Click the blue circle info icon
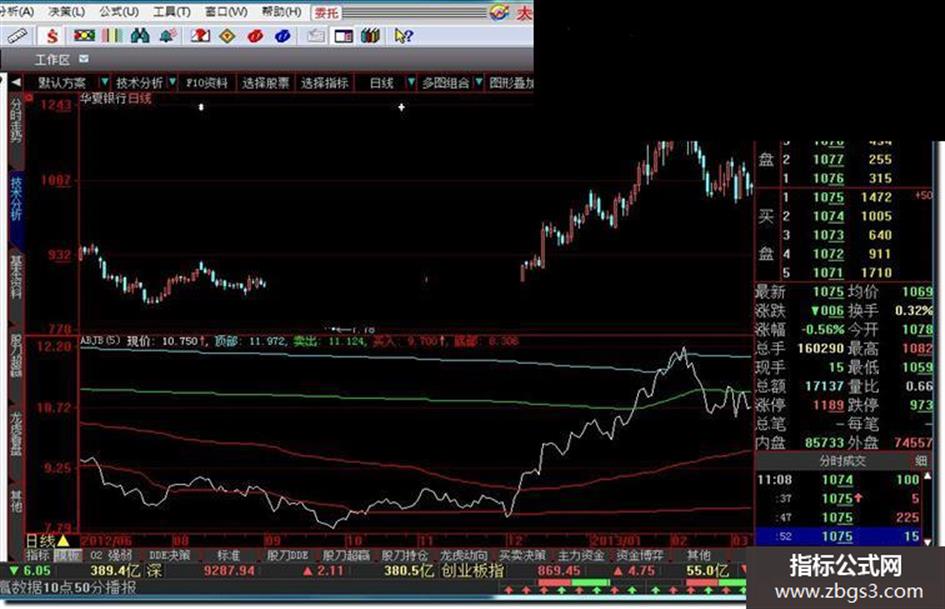This screenshot has width=945, height=609. [x=283, y=36]
